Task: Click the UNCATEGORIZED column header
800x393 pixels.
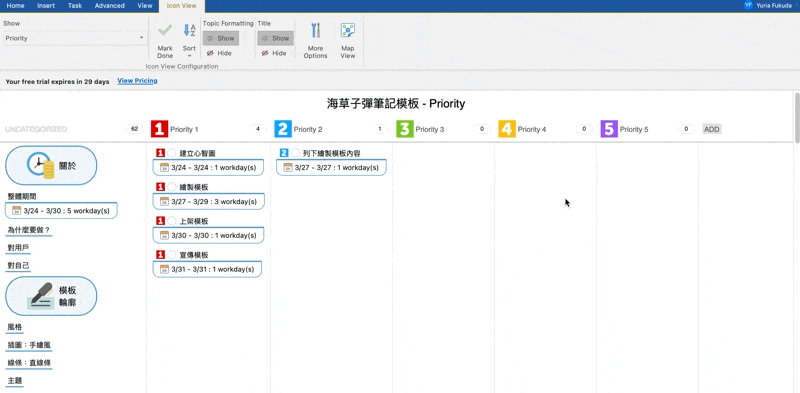Action: (x=36, y=129)
